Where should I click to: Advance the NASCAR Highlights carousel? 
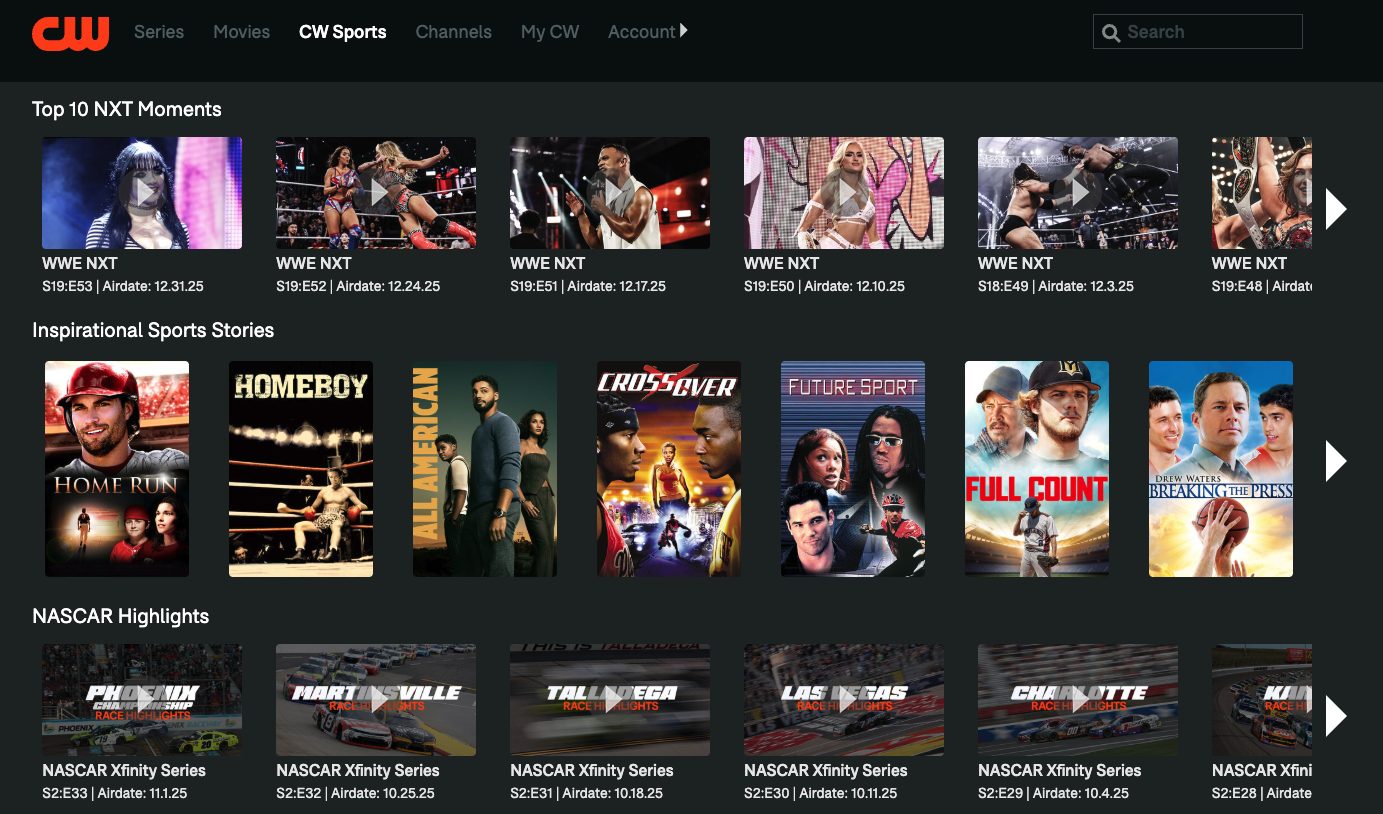coord(1336,715)
